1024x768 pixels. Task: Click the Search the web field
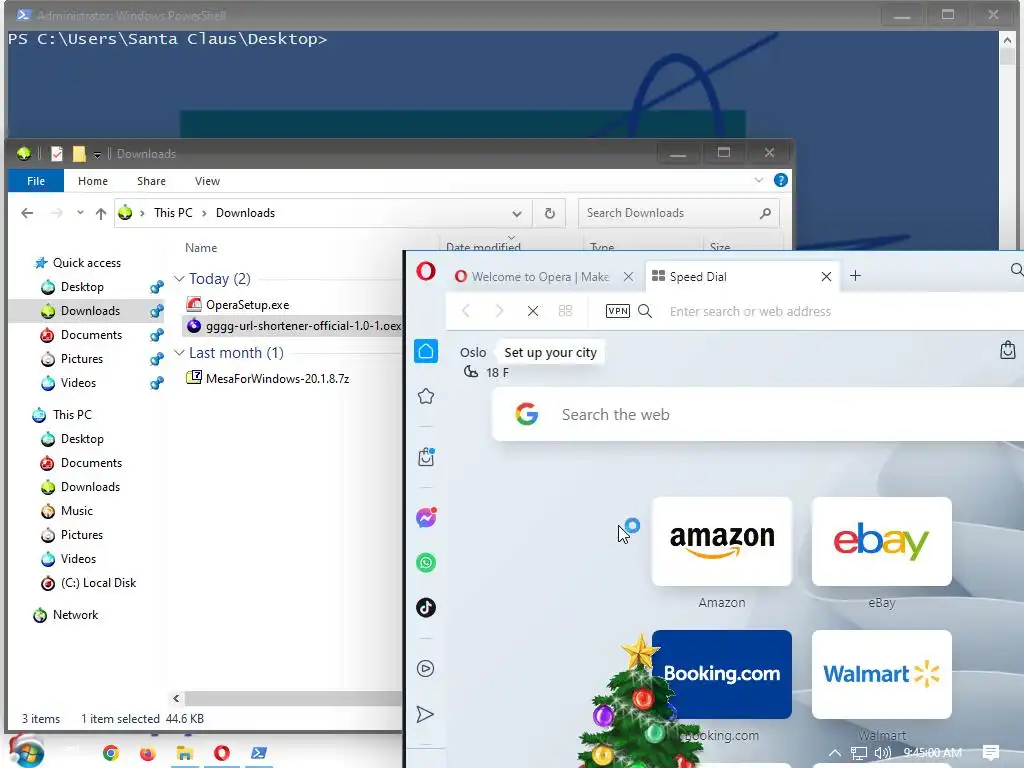coord(758,414)
